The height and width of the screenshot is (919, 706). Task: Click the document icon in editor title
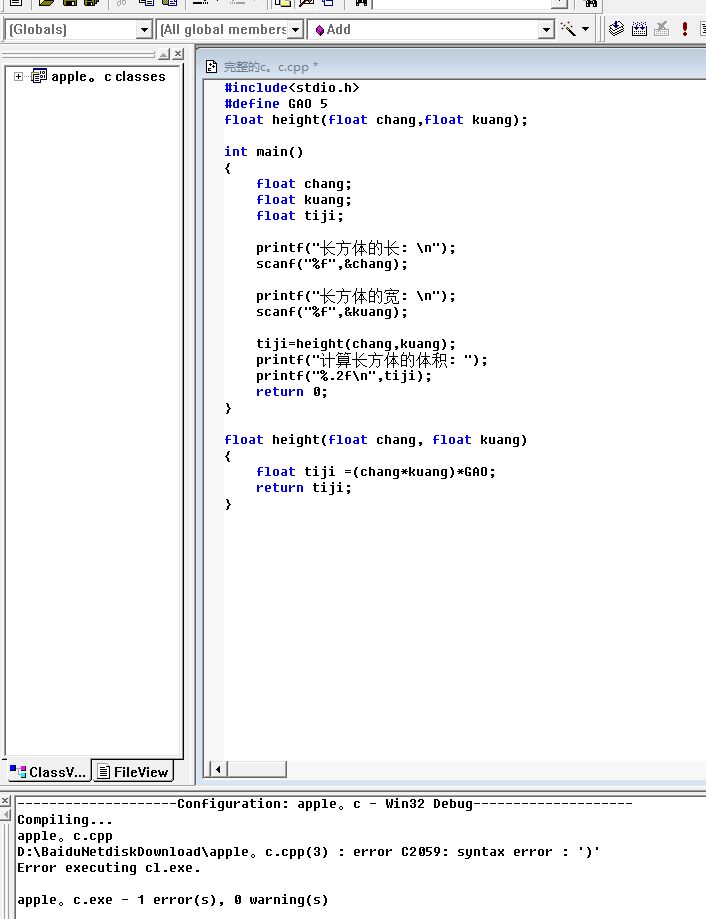pos(212,67)
